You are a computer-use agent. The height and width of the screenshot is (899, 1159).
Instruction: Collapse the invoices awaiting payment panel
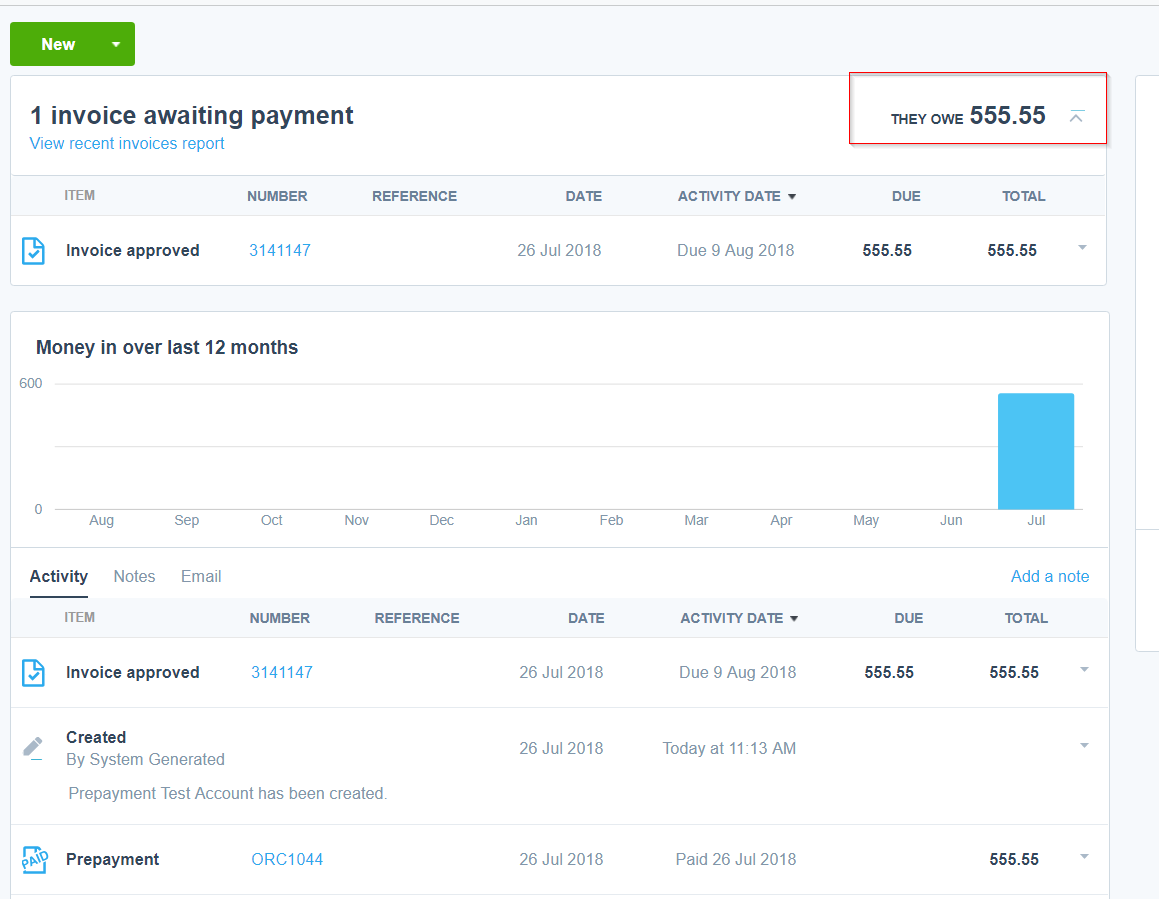1076,117
